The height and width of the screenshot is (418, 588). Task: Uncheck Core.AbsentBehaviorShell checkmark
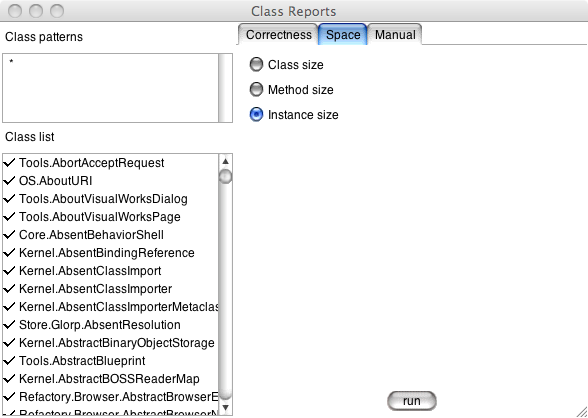click(x=9, y=234)
